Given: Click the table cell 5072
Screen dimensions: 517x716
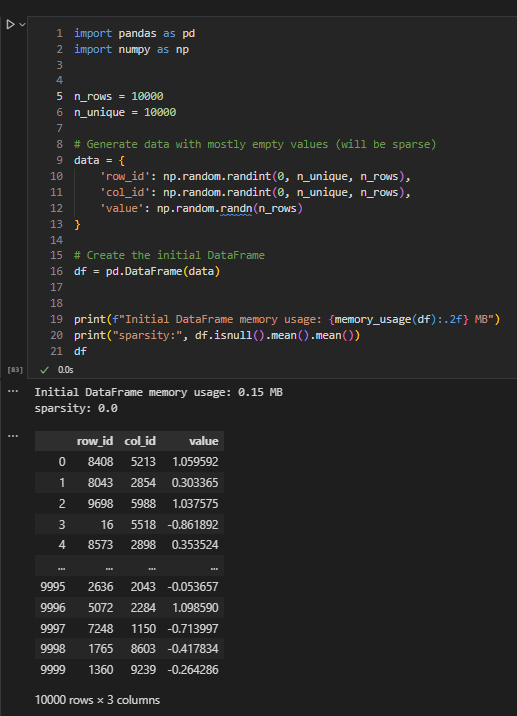Looking at the screenshot, I should pos(100,608).
